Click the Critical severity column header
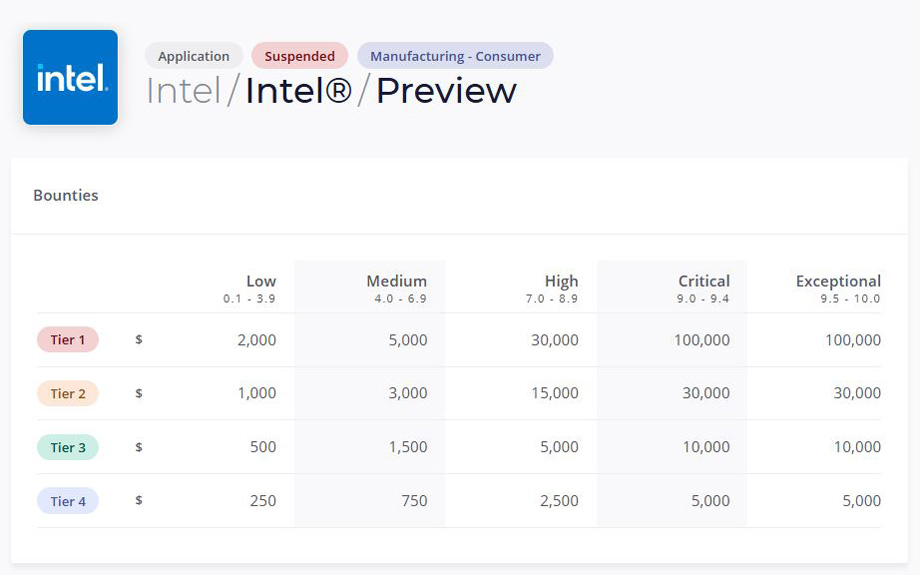The width and height of the screenshot is (920, 575). coord(704,281)
